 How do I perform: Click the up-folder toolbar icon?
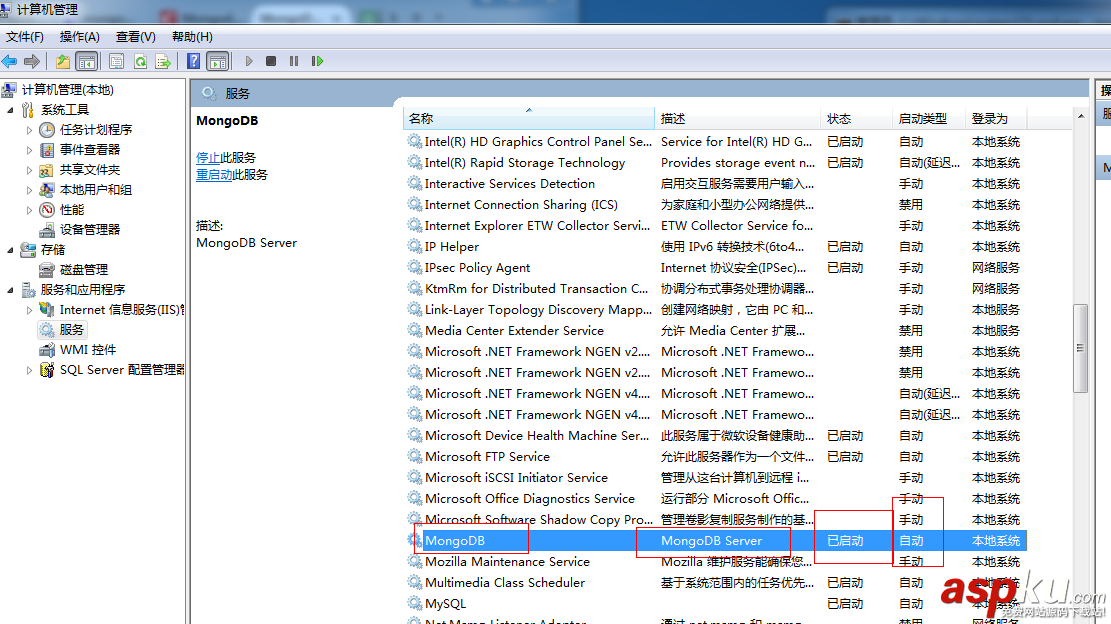point(64,60)
